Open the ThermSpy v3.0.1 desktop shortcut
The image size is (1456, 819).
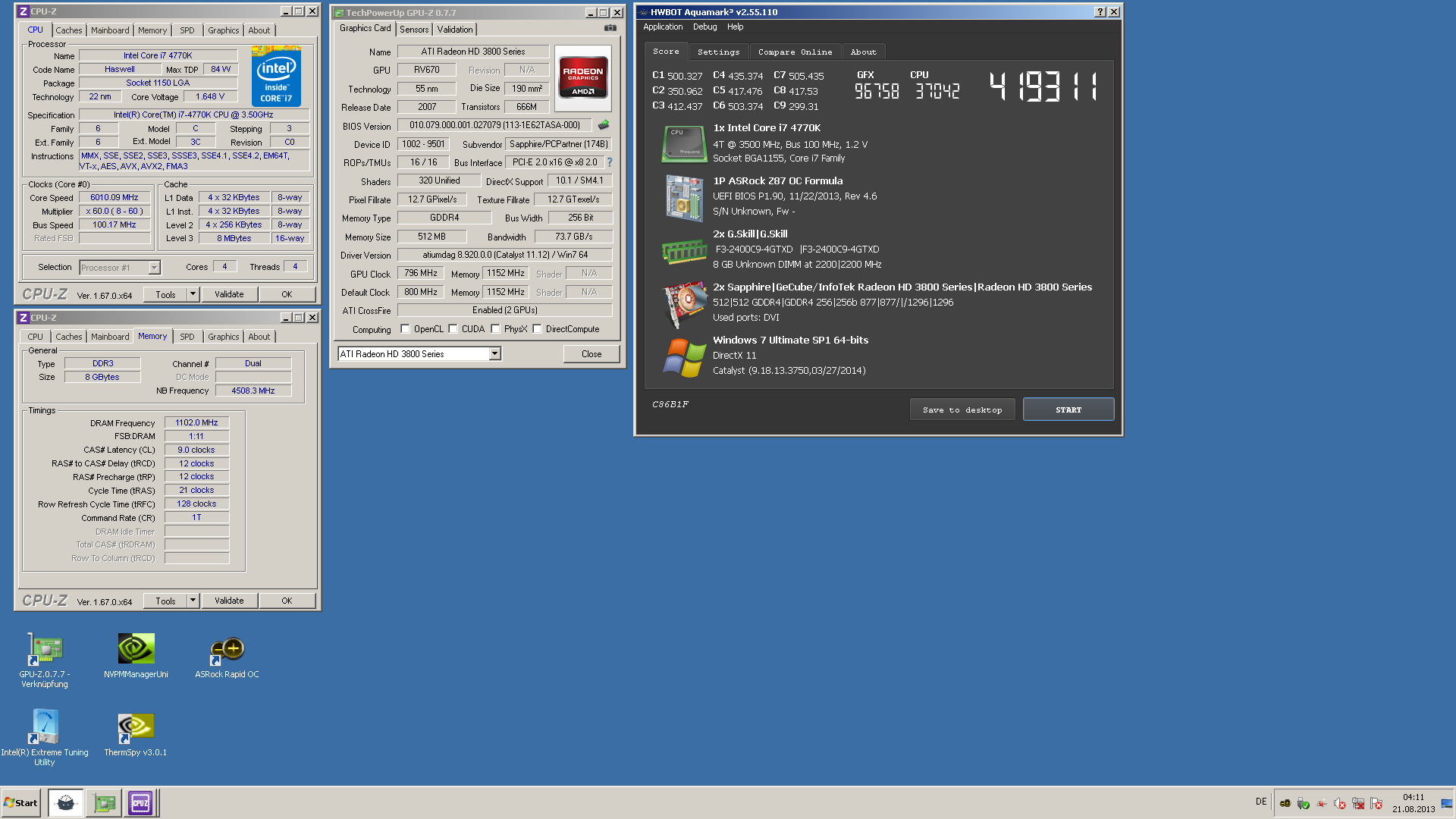[x=136, y=734]
